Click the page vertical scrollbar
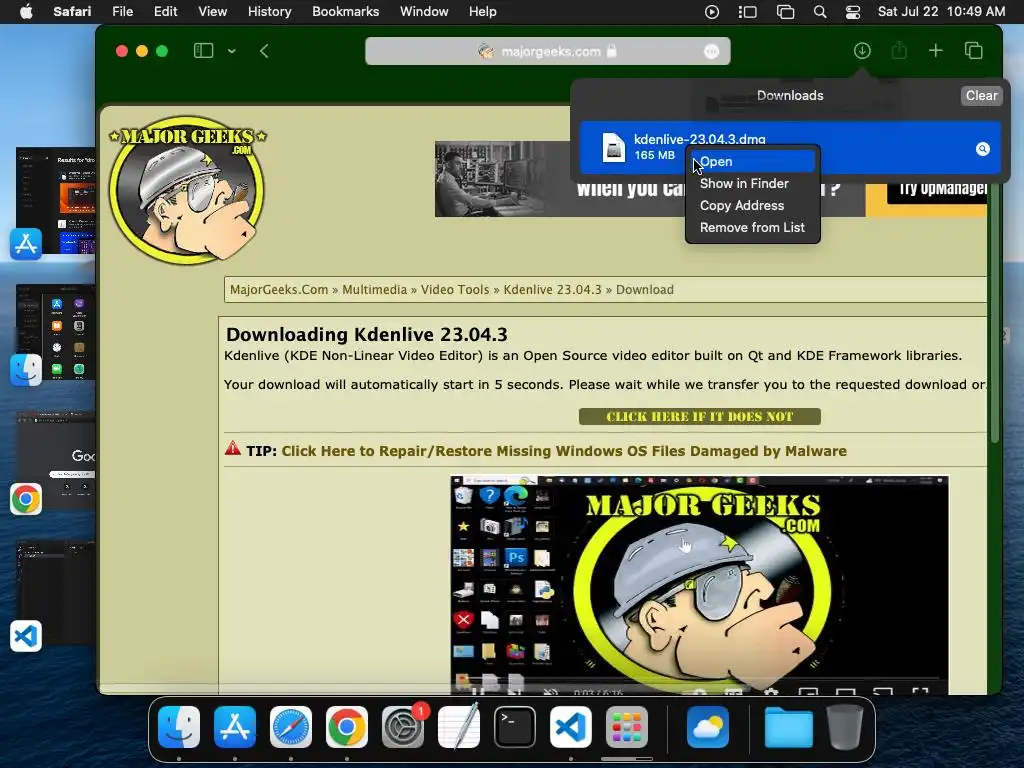 tap(995, 313)
